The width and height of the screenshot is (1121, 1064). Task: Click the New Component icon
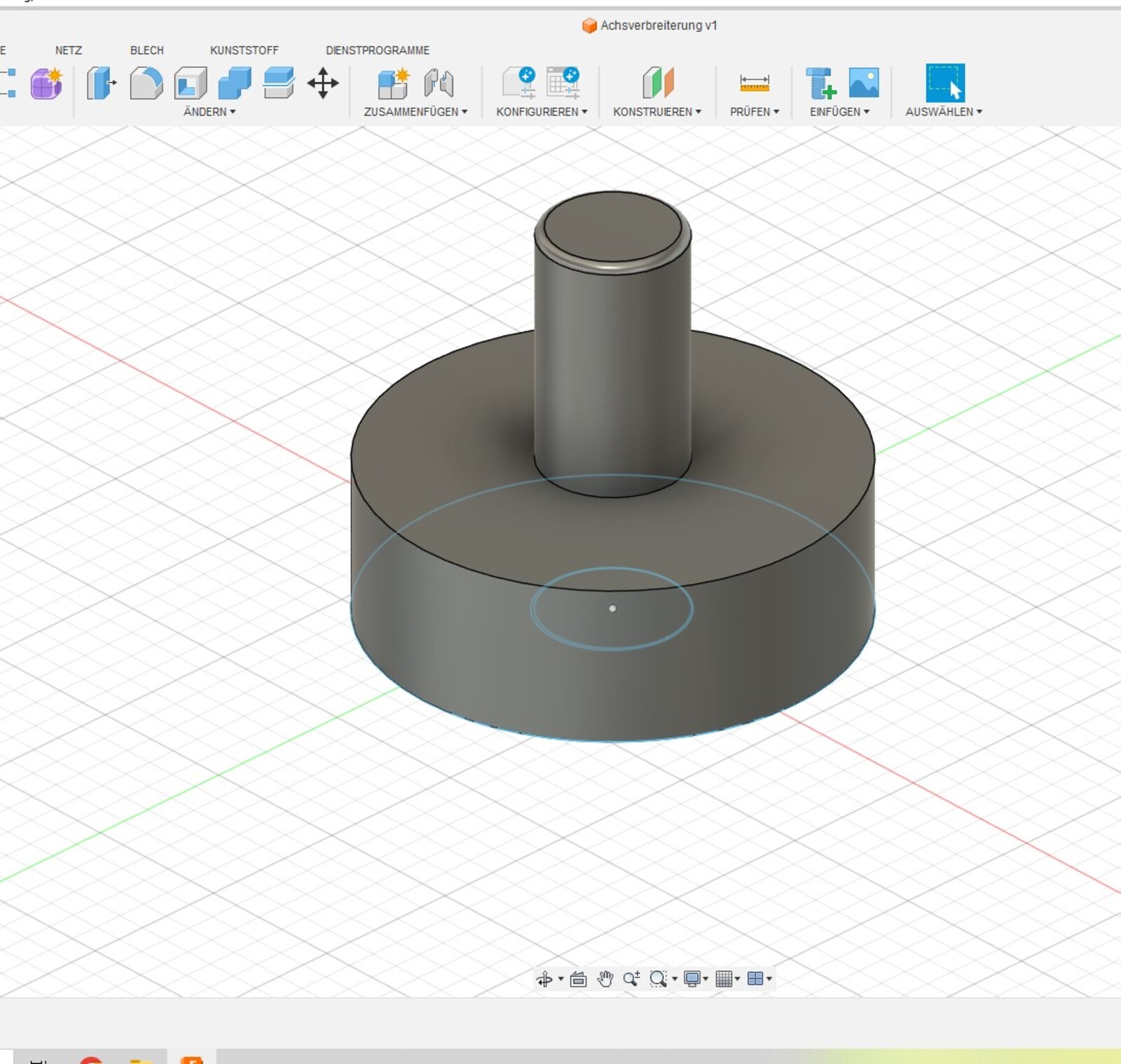(393, 83)
